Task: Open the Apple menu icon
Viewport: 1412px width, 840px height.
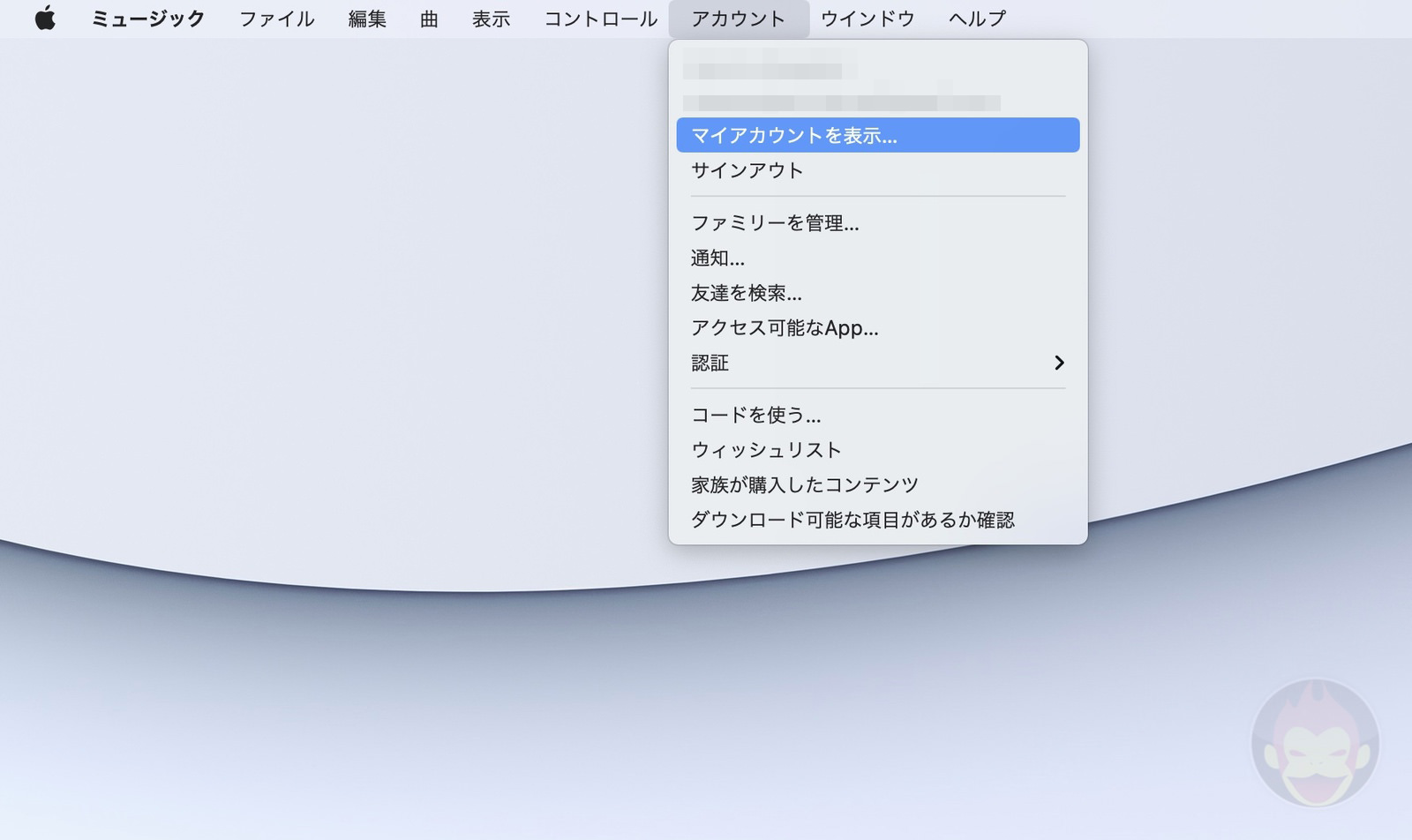Action: tap(45, 19)
